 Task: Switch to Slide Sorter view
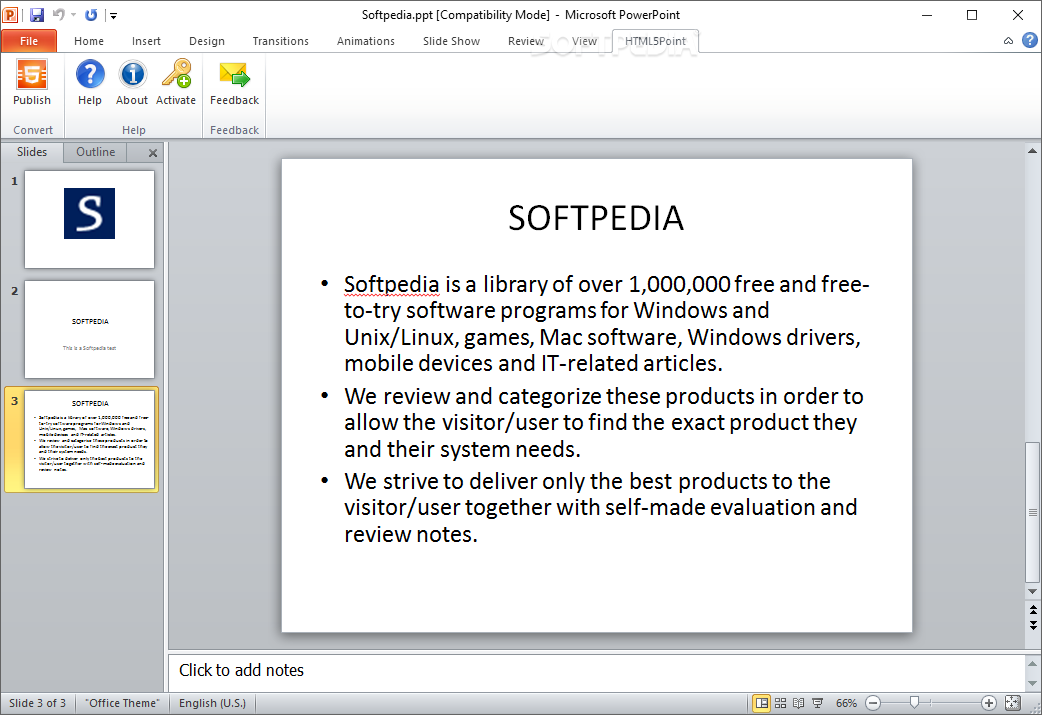[781, 703]
